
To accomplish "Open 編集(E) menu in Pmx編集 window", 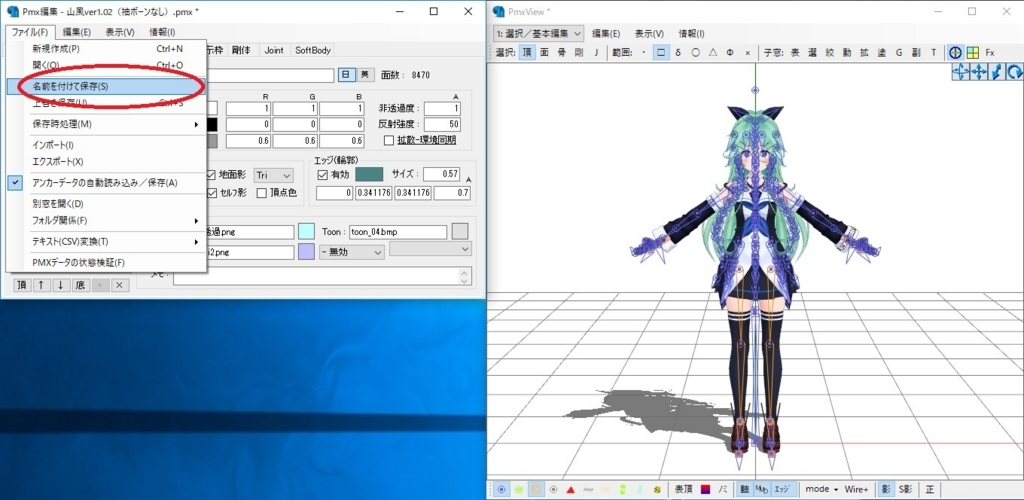I will pos(77,32).
